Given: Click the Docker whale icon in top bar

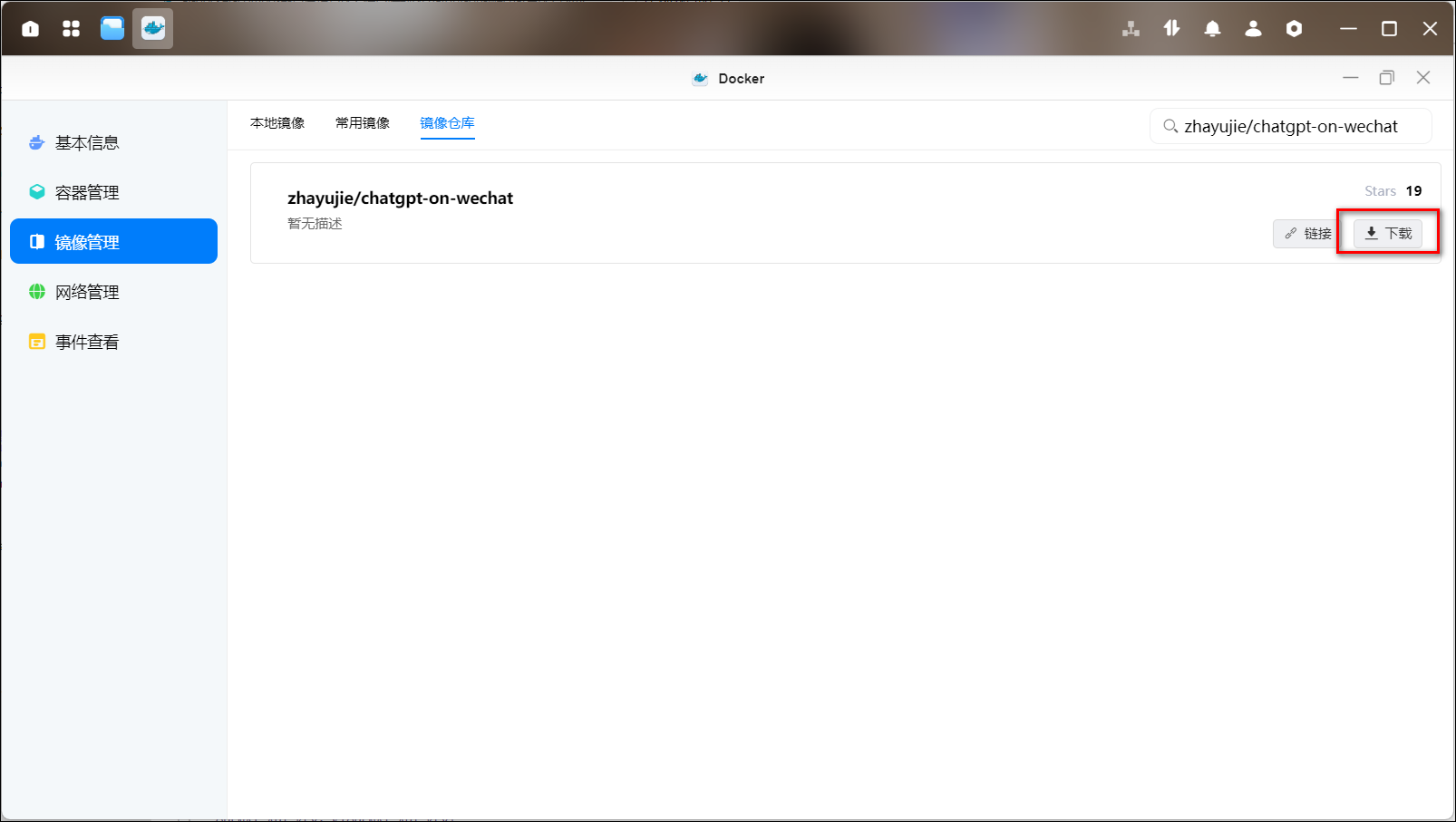Looking at the screenshot, I should [153, 29].
